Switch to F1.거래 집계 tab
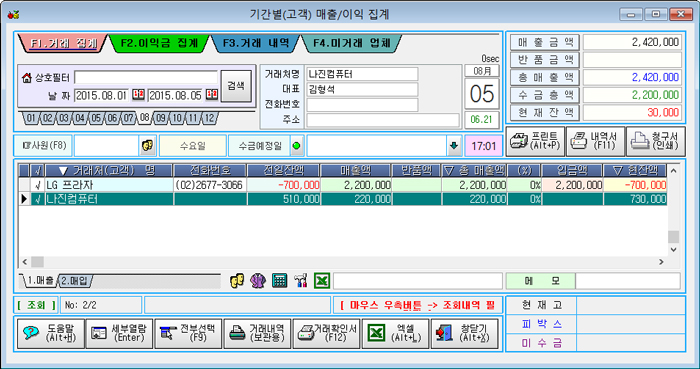 click(x=63, y=43)
